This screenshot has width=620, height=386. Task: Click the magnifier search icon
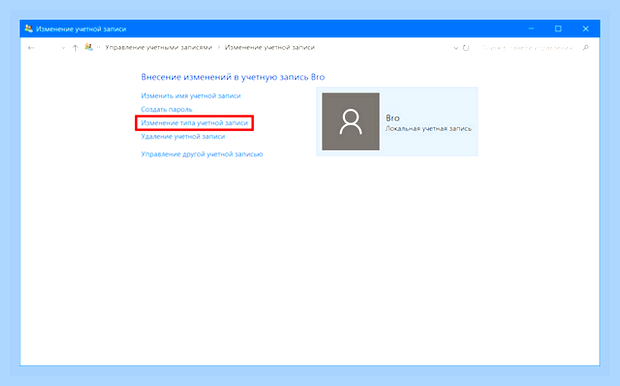click(x=586, y=48)
